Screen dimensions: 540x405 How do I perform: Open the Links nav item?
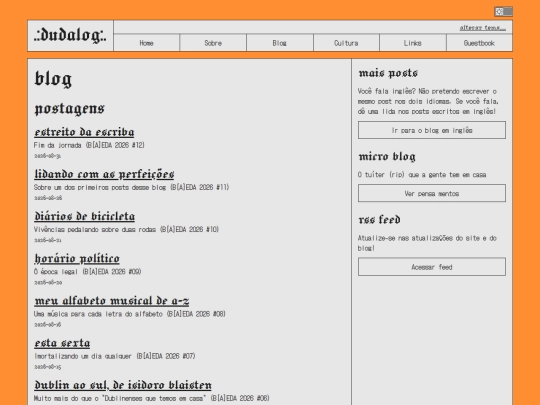(413, 43)
